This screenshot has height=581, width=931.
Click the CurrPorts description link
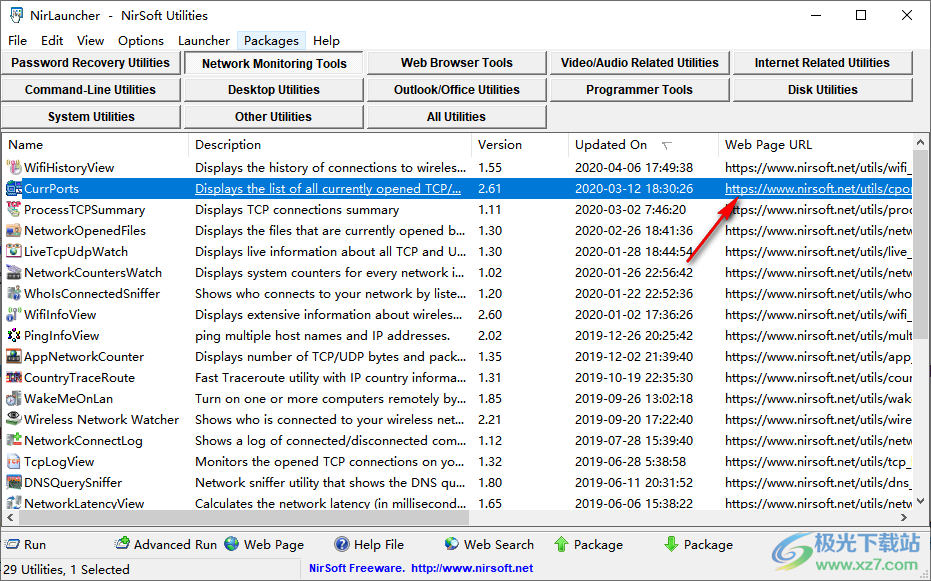click(x=328, y=189)
